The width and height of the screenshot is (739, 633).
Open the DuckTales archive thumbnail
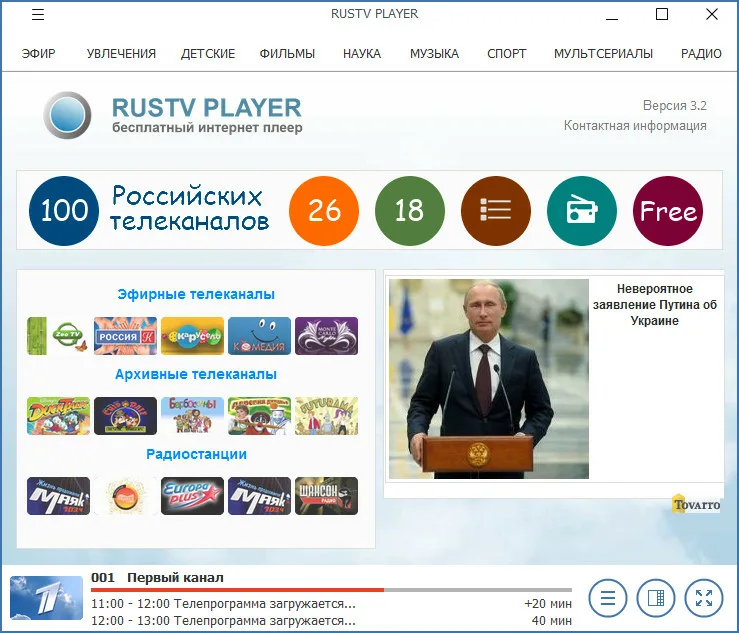pyautogui.click(x=58, y=416)
